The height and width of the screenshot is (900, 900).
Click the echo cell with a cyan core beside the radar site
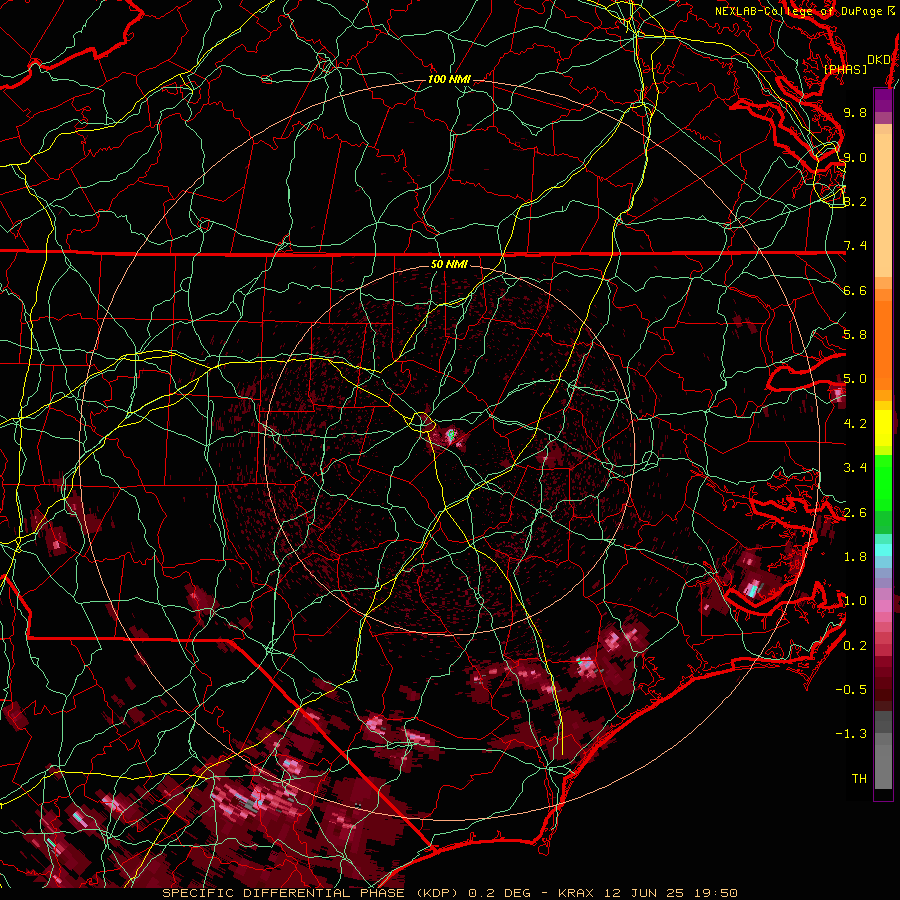pyautogui.click(x=451, y=436)
